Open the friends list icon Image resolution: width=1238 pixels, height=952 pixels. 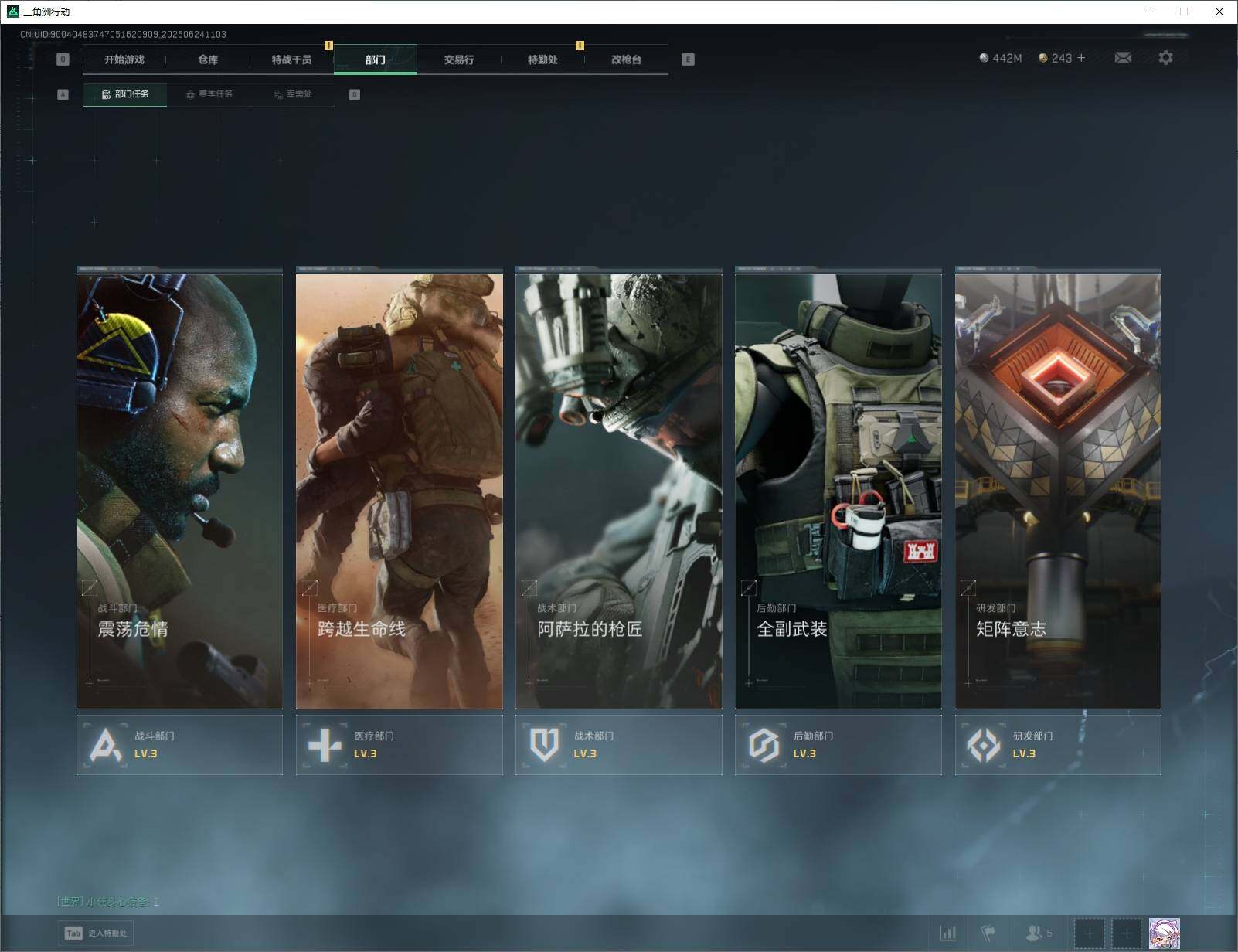(1039, 933)
